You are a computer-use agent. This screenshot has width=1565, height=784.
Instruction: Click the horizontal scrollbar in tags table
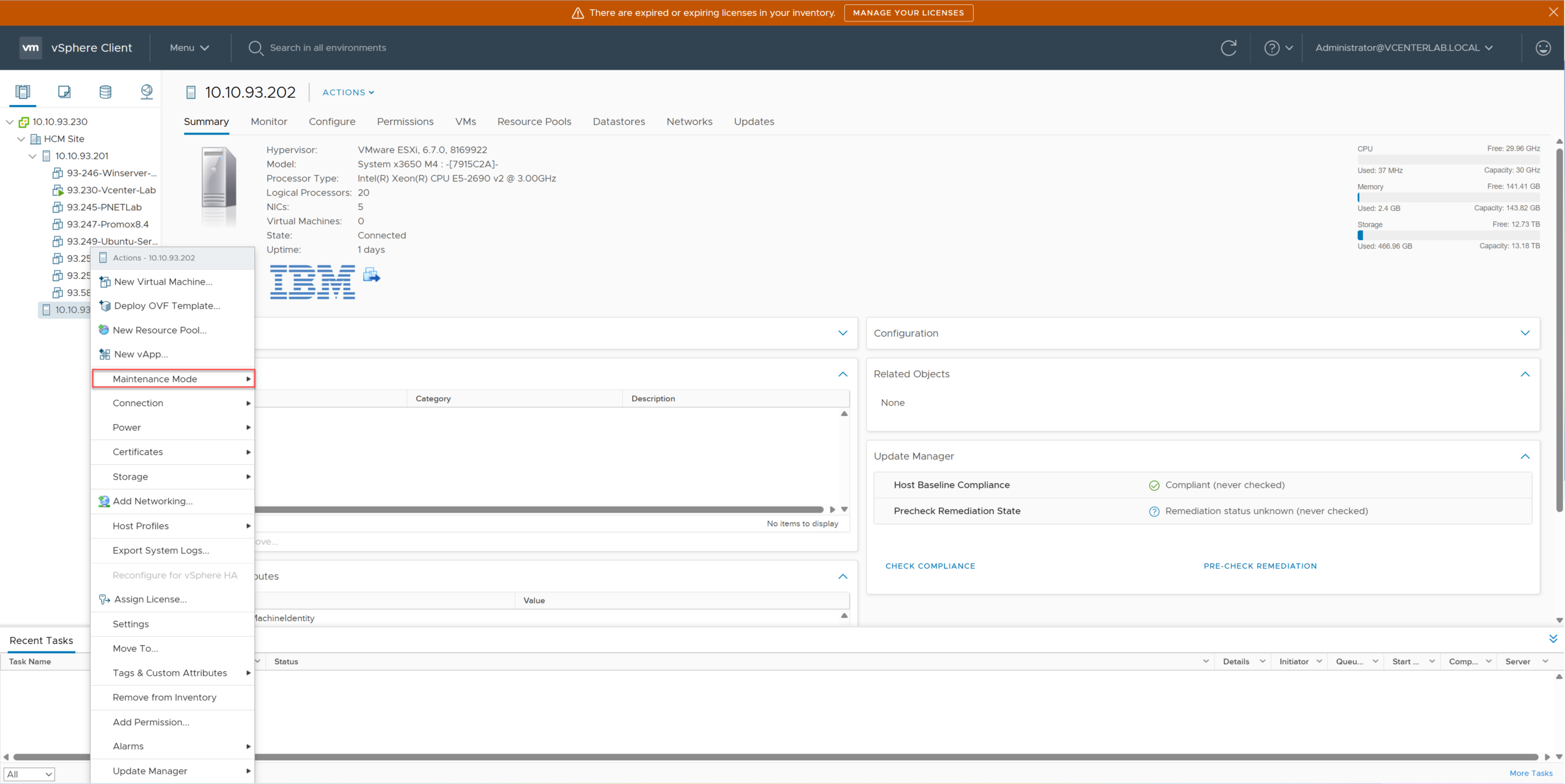pyautogui.click(x=538, y=509)
